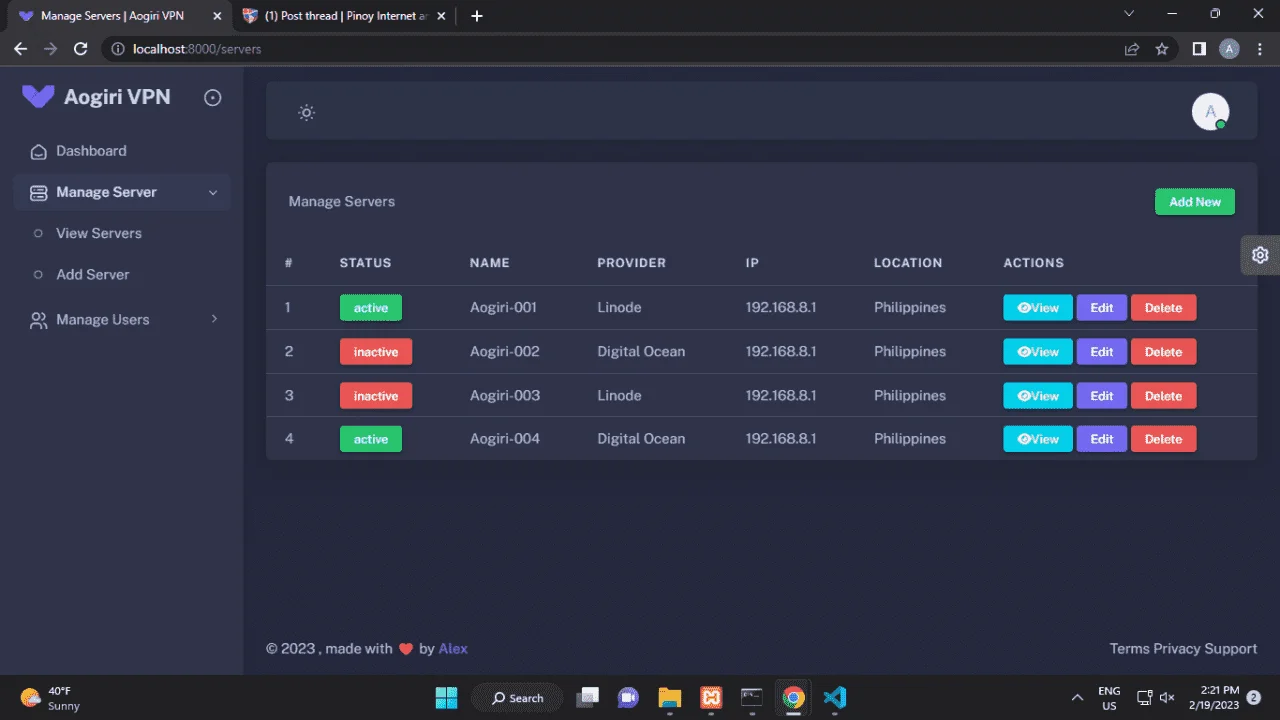Toggle the sidebar collapse circle icon
Image resolution: width=1280 pixels, height=720 pixels.
tap(212, 97)
